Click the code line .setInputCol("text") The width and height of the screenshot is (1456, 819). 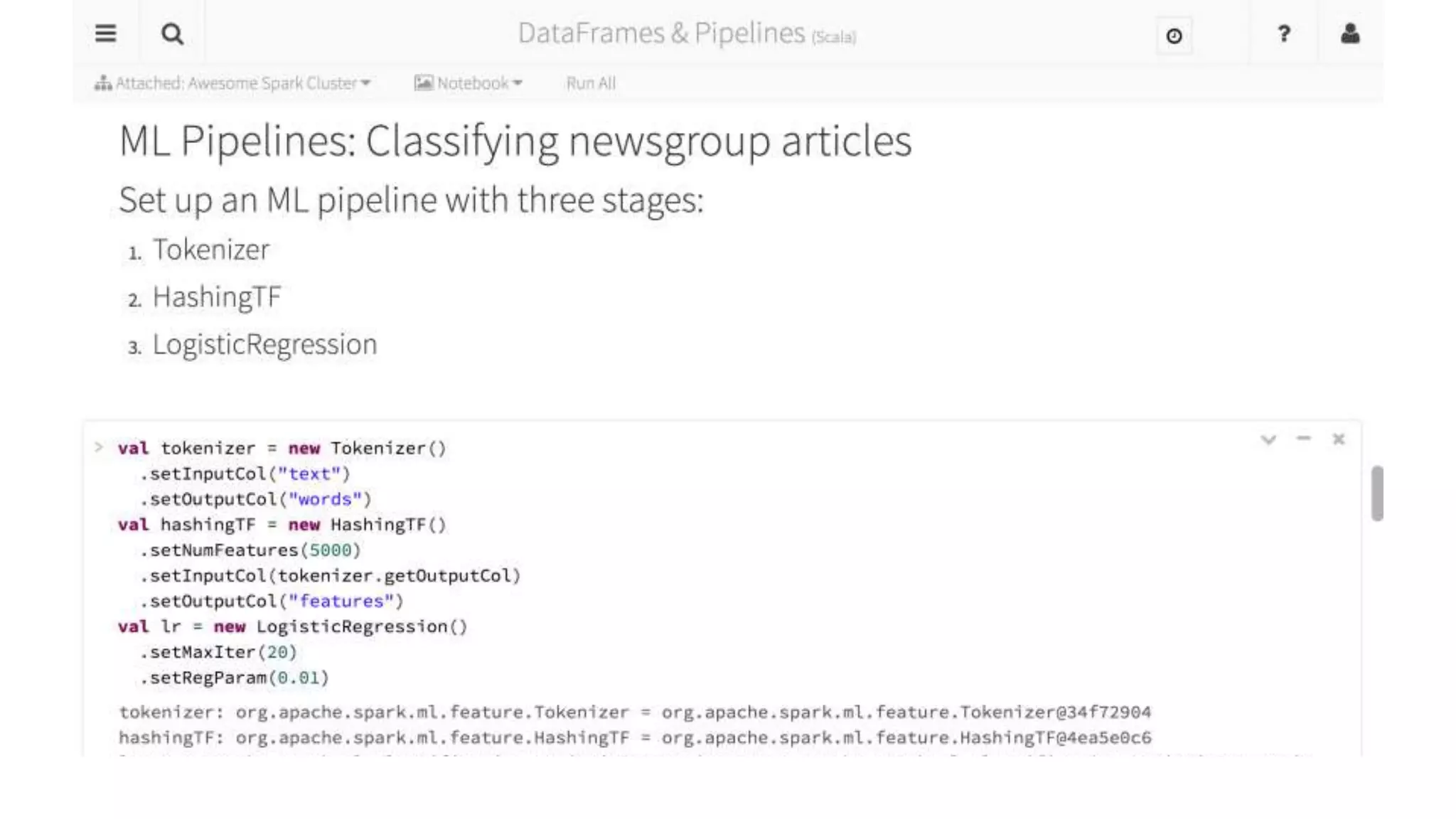245,474
